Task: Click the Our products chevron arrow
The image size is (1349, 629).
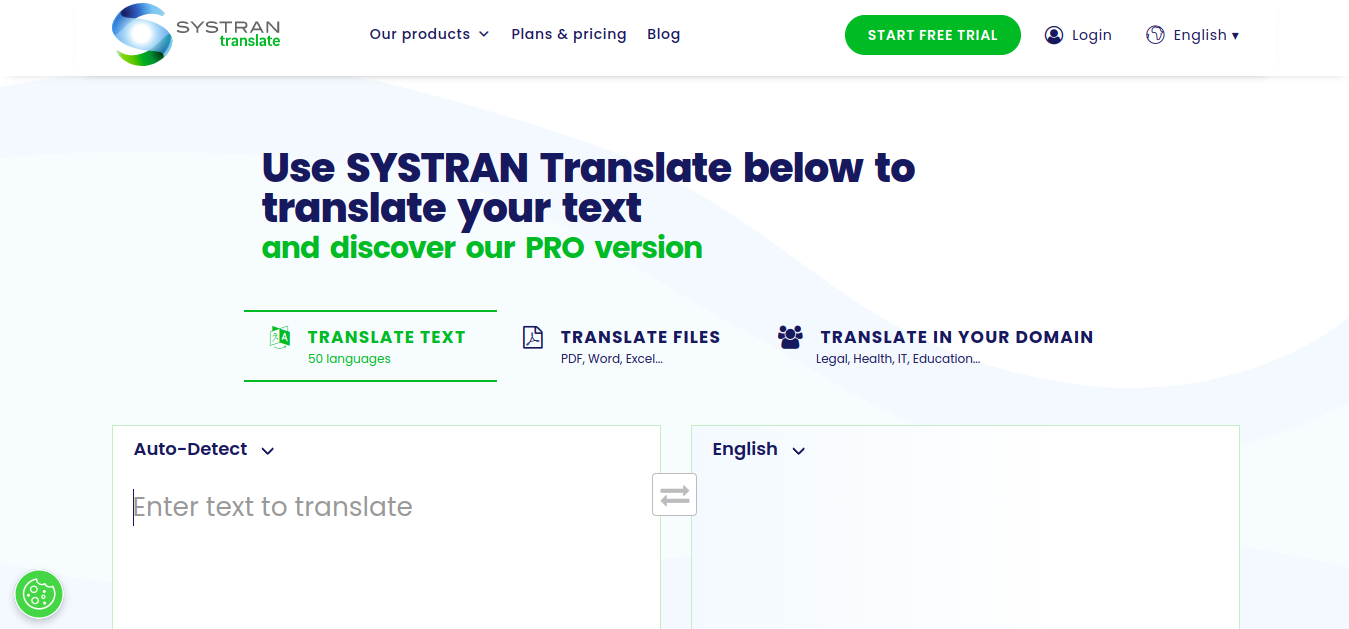Action: coord(484,34)
